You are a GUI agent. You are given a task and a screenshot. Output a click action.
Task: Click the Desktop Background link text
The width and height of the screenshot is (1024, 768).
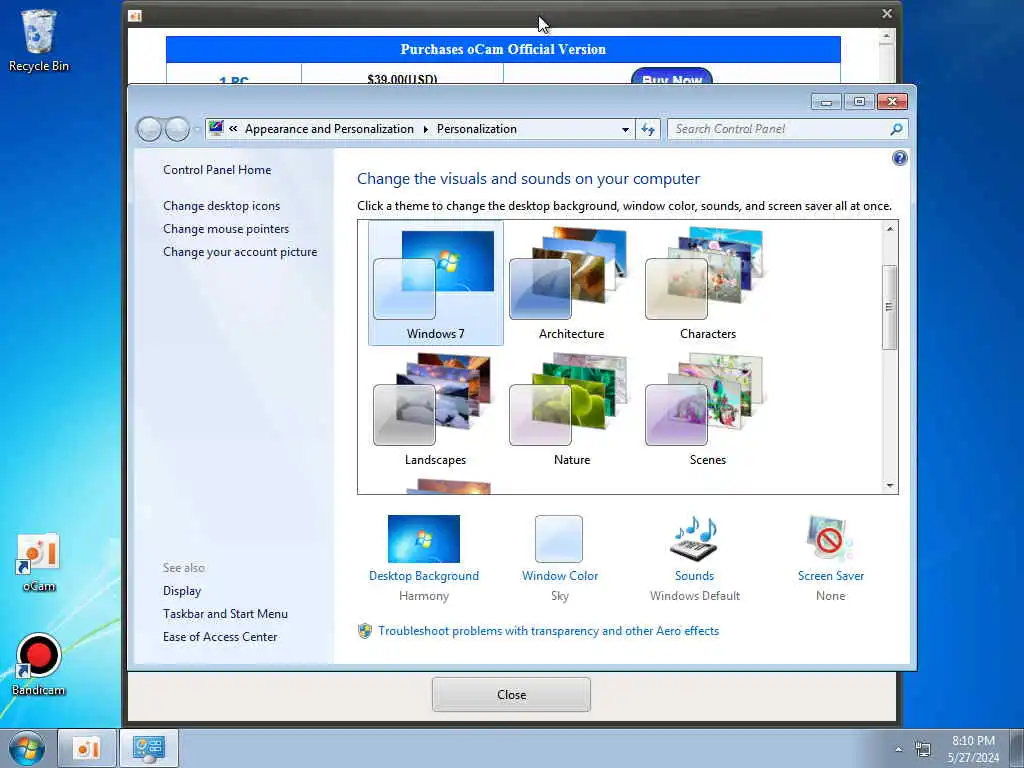(424, 576)
